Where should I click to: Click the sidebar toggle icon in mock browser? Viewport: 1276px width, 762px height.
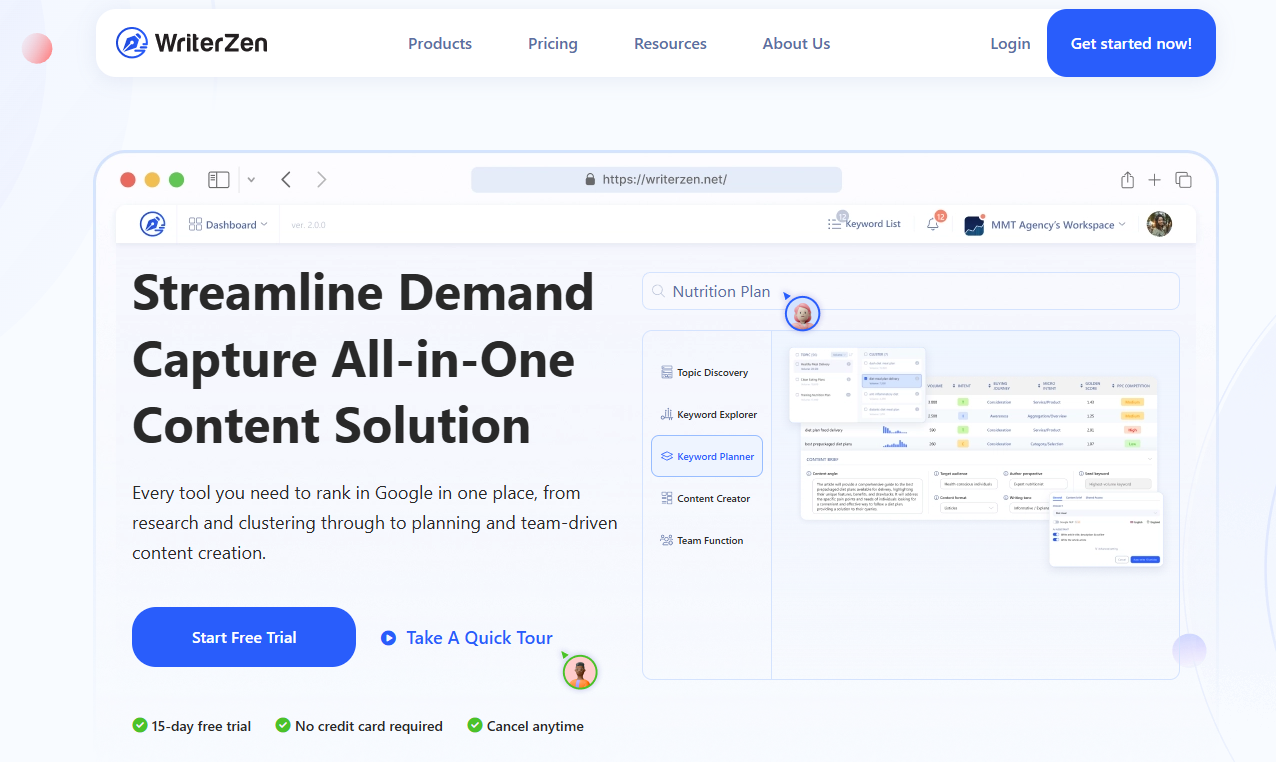pos(218,180)
